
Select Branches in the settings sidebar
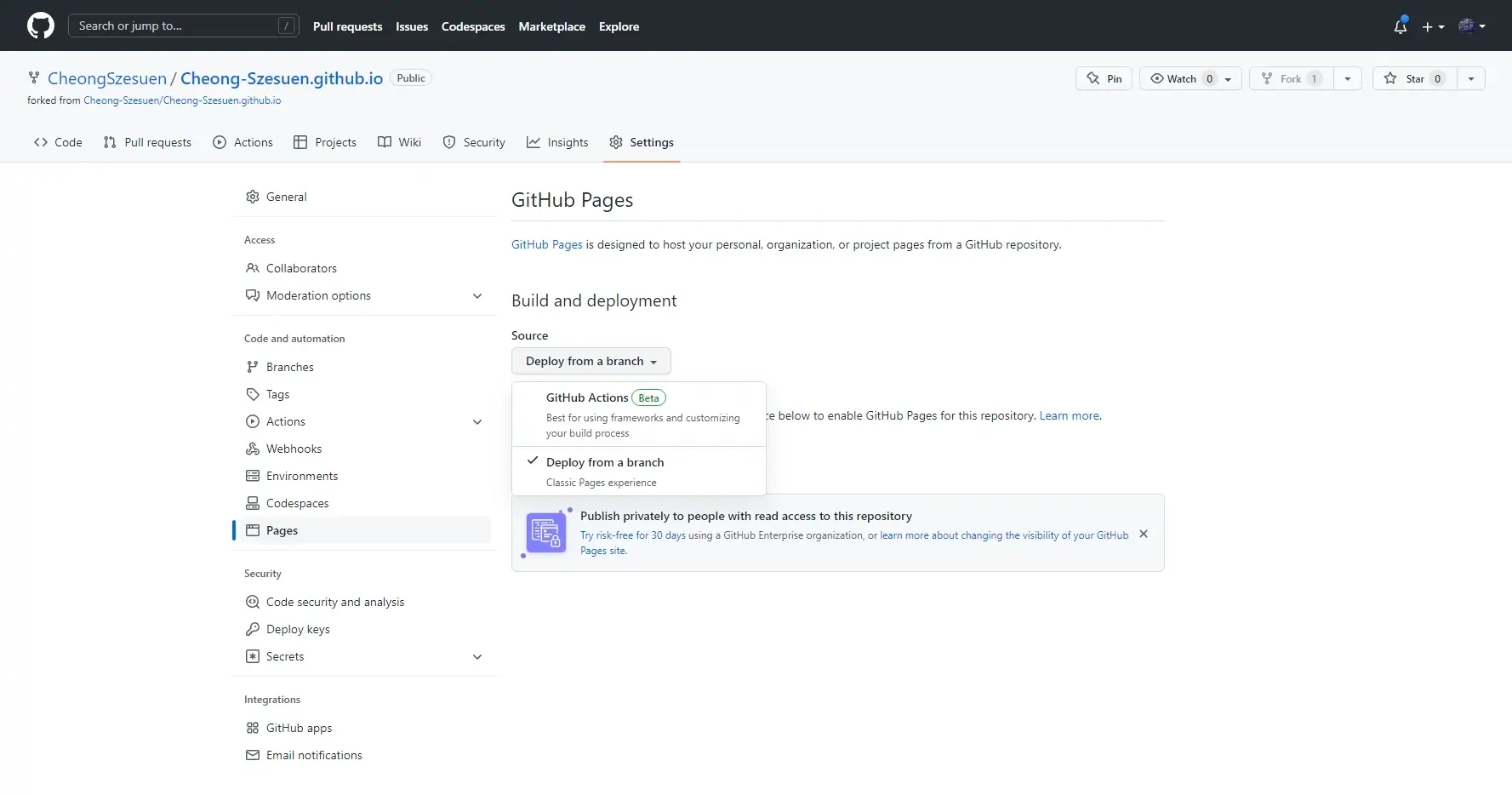(290, 367)
